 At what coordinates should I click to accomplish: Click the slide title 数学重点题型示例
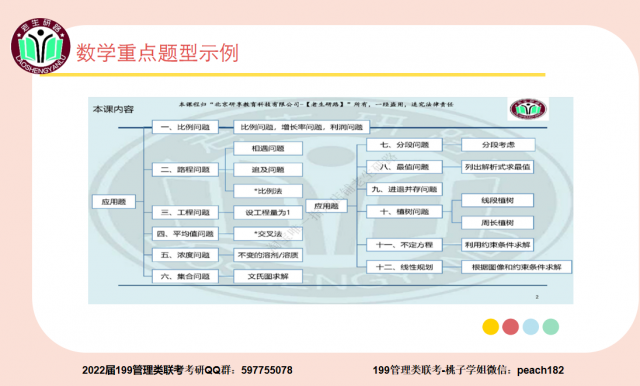157,53
